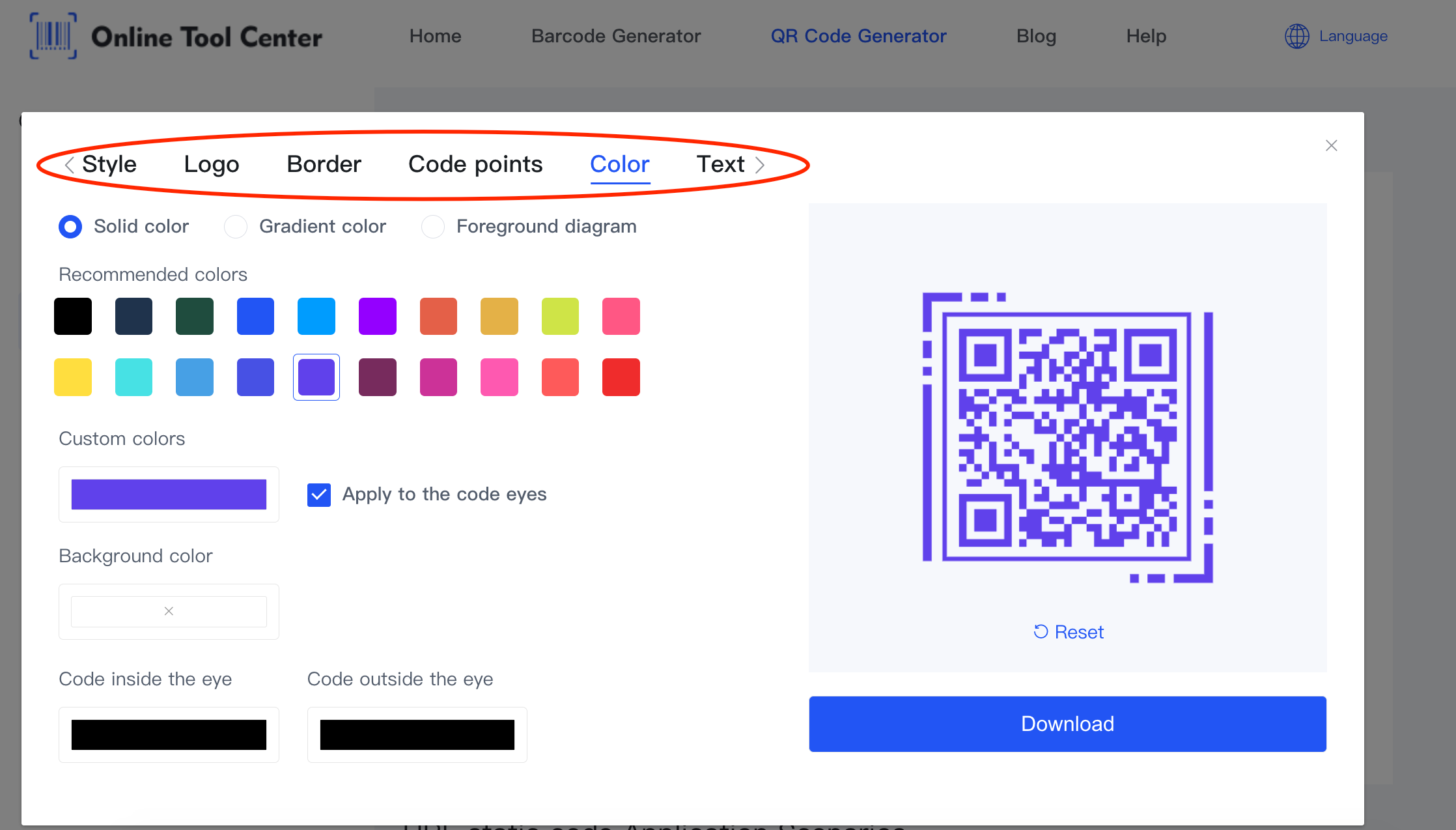The height and width of the screenshot is (830, 1456).
Task: Select the red recommended color swatch
Action: [621, 376]
